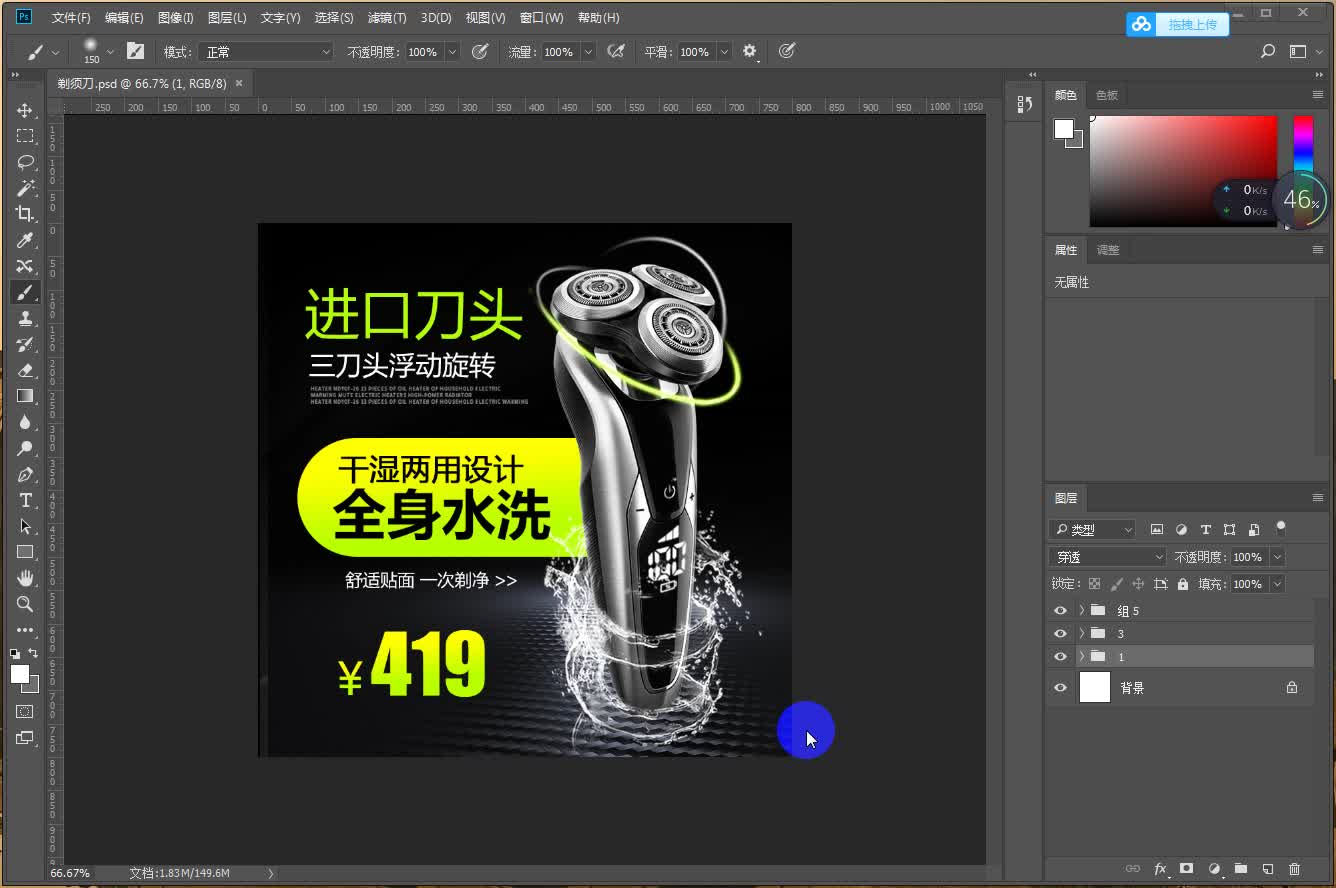1336x888 pixels.
Task: Open the 模式 blend mode dropdown
Action: pyautogui.click(x=265, y=52)
